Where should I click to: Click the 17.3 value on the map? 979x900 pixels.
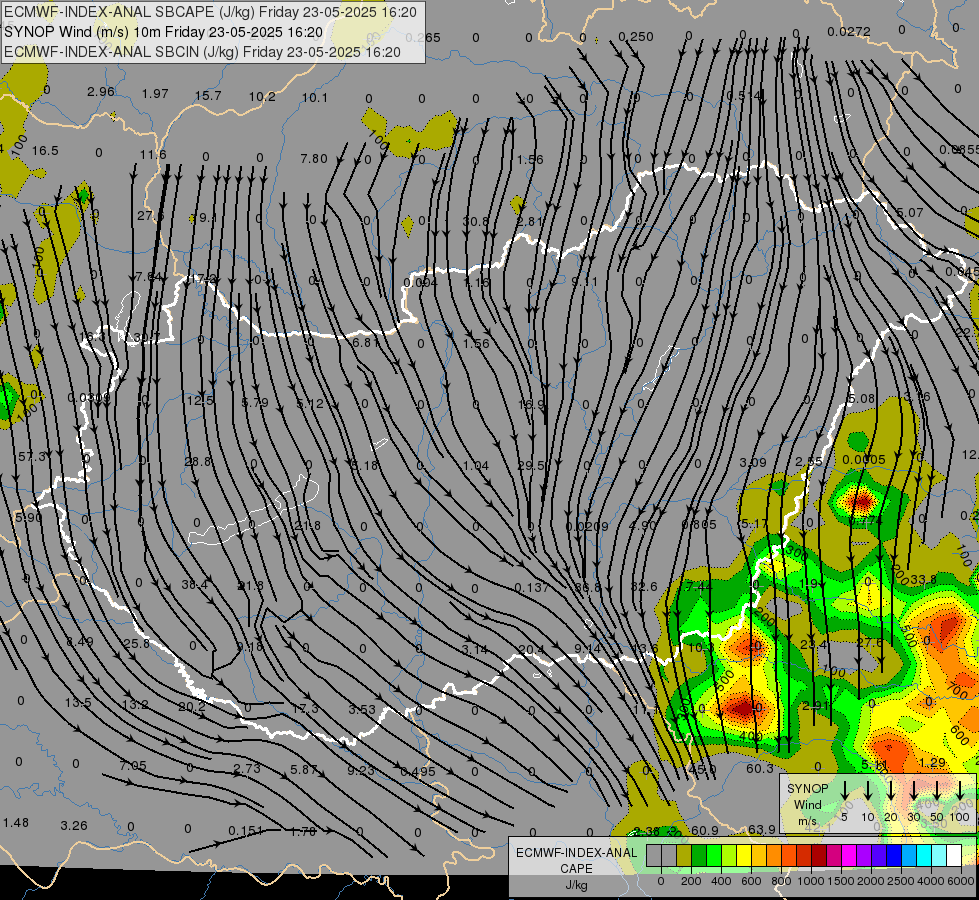305,709
